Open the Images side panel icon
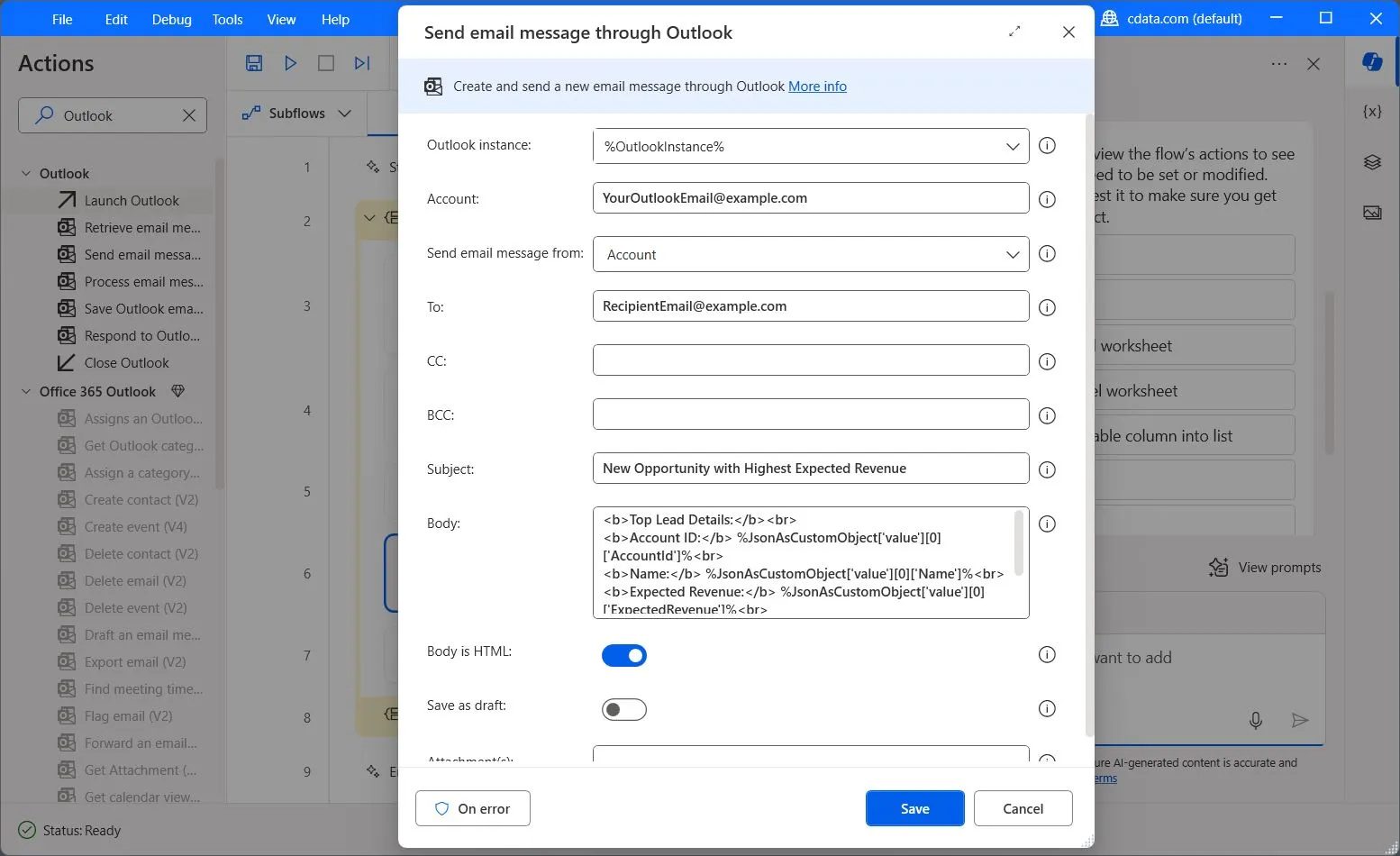Image resolution: width=1400 pixels, height=856 pixels. 1372,213
